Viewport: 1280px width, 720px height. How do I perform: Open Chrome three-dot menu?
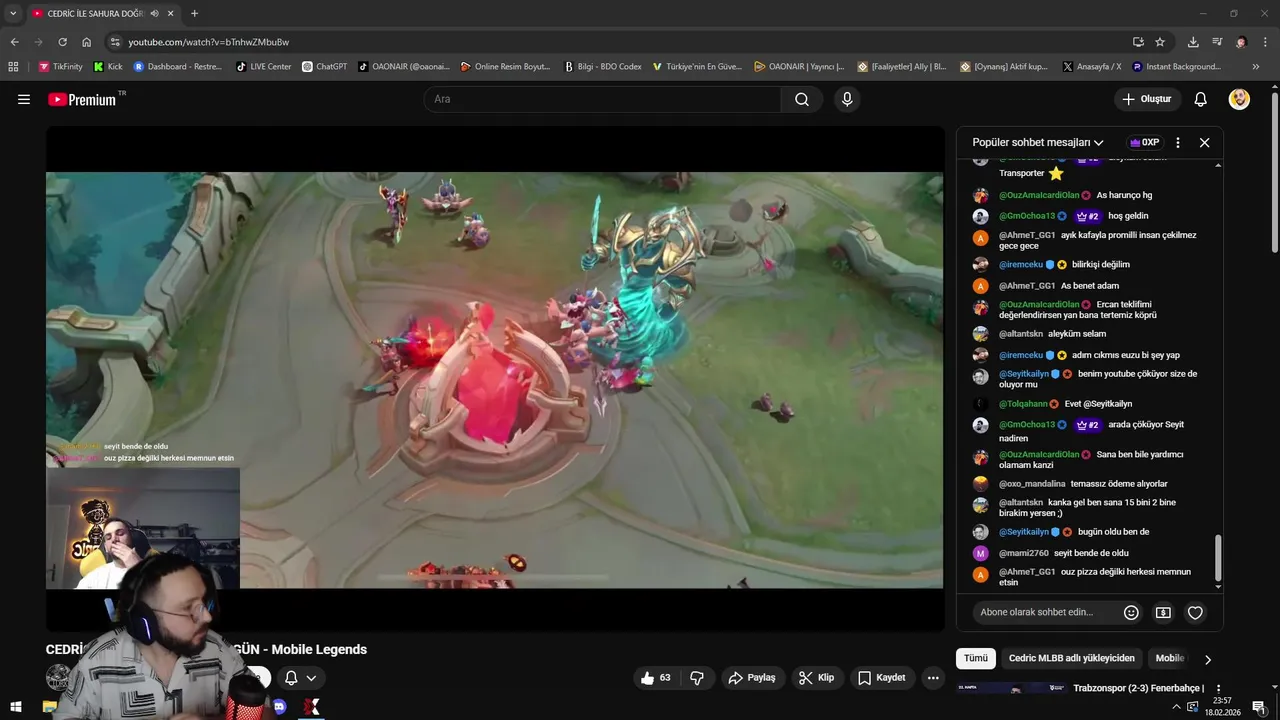click(x=1266, y=42)
